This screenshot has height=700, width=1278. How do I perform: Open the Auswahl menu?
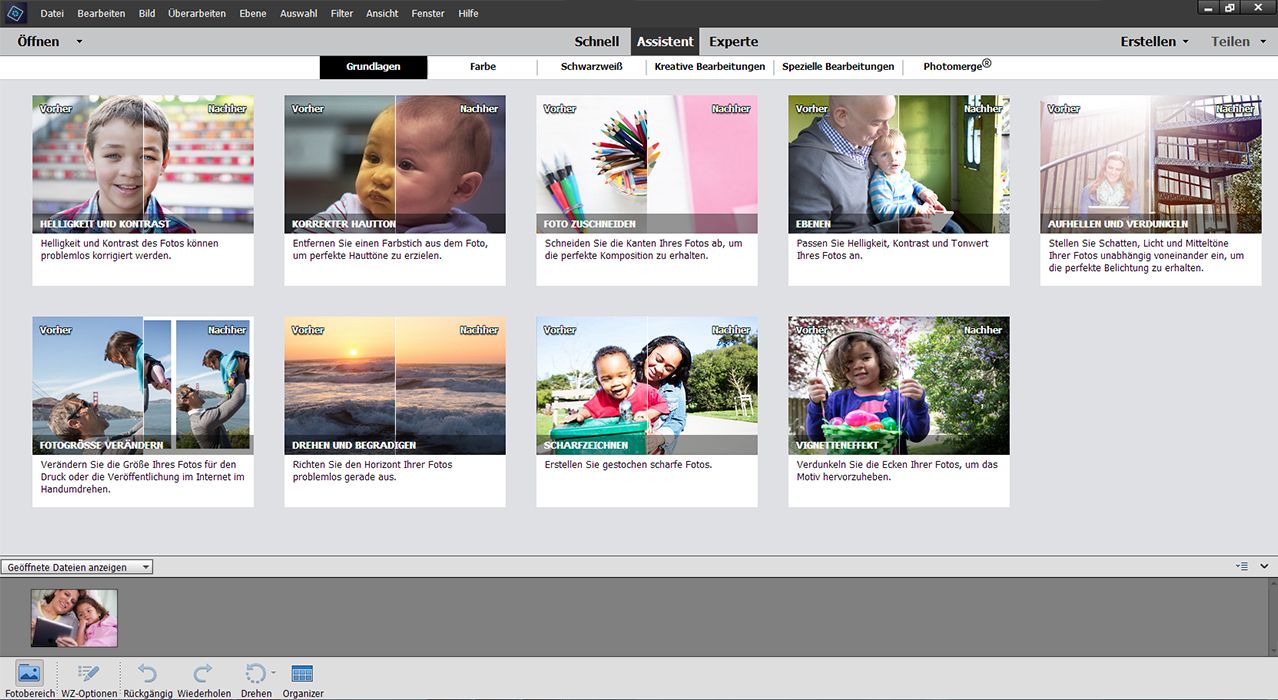click(x=299, y=13)
